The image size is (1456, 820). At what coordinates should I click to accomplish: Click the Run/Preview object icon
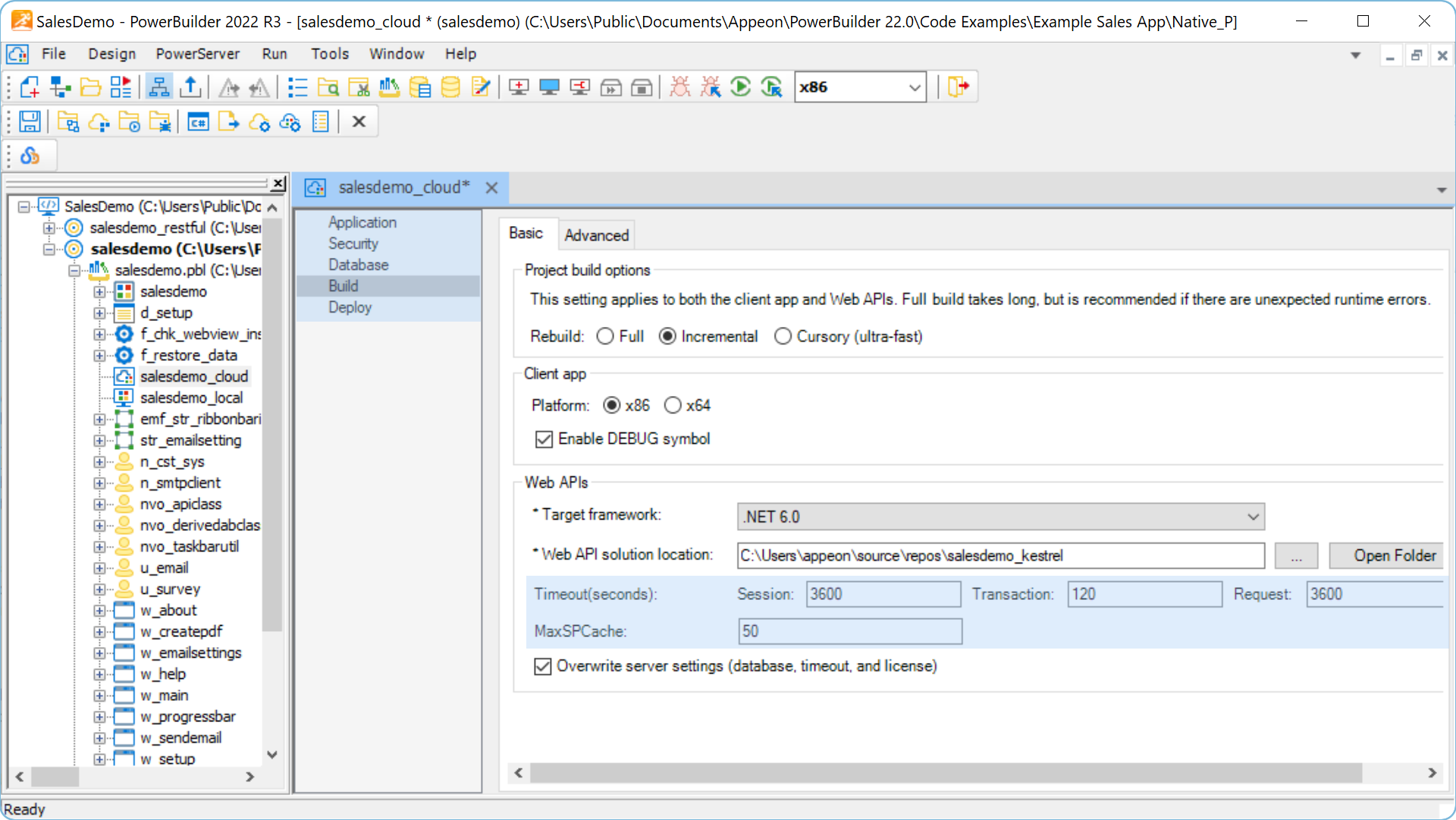click(x=121, y=87)
